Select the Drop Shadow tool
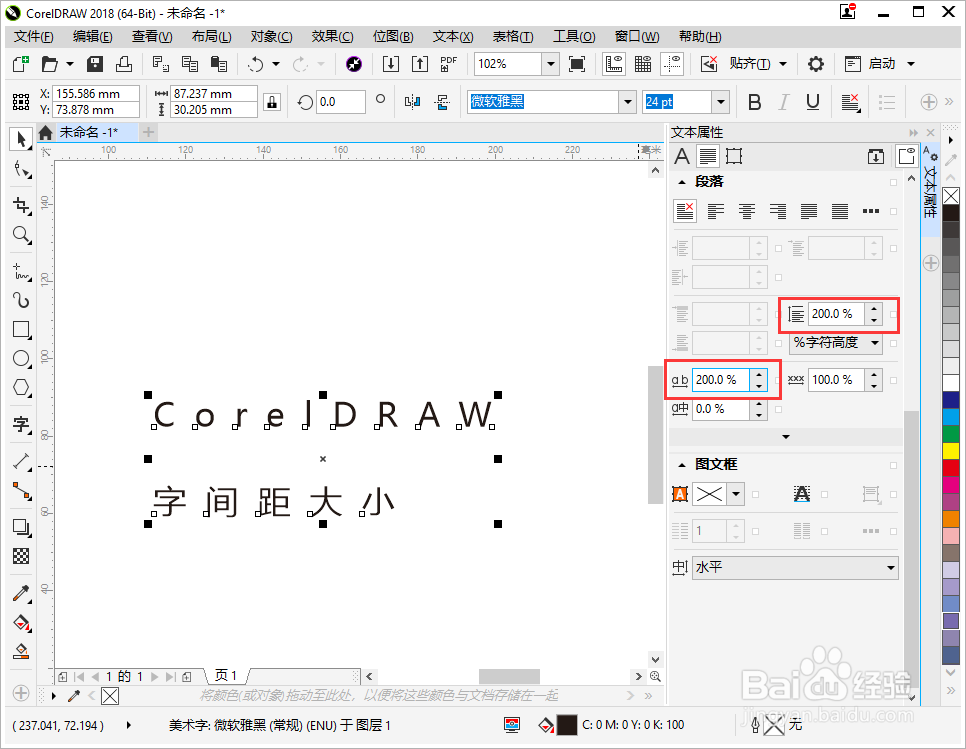This screenshot has height=749, width=966. click(x=21, y=527)
